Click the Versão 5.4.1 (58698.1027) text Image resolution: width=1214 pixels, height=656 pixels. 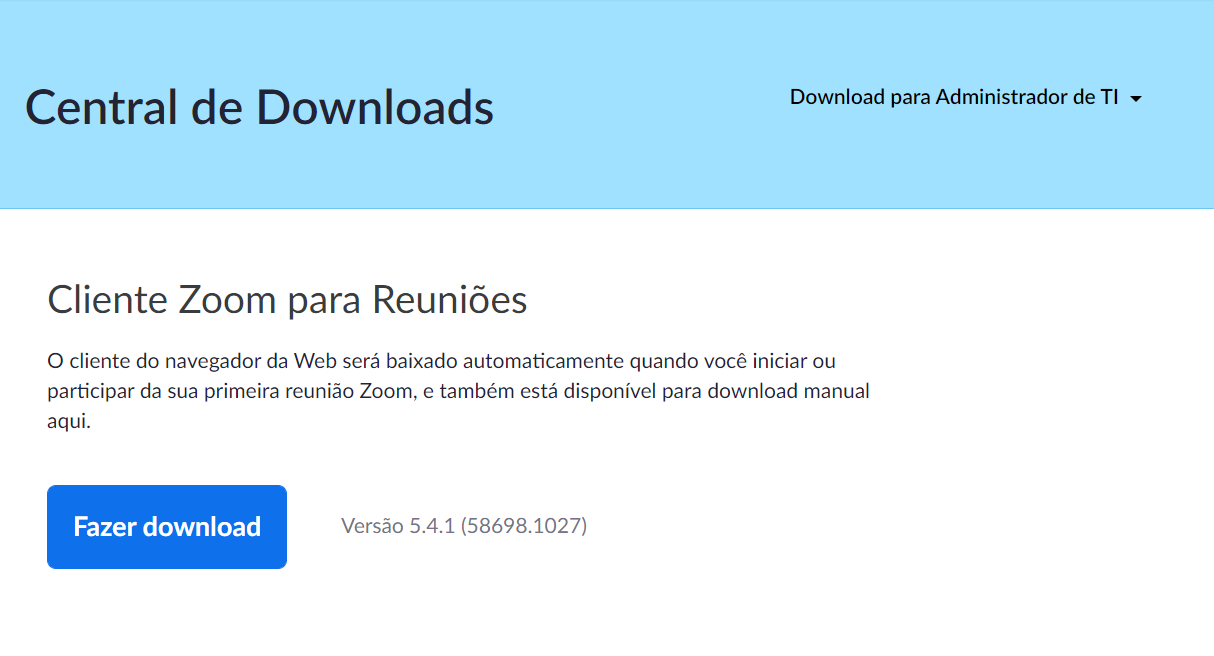click(x=464, y=525)
